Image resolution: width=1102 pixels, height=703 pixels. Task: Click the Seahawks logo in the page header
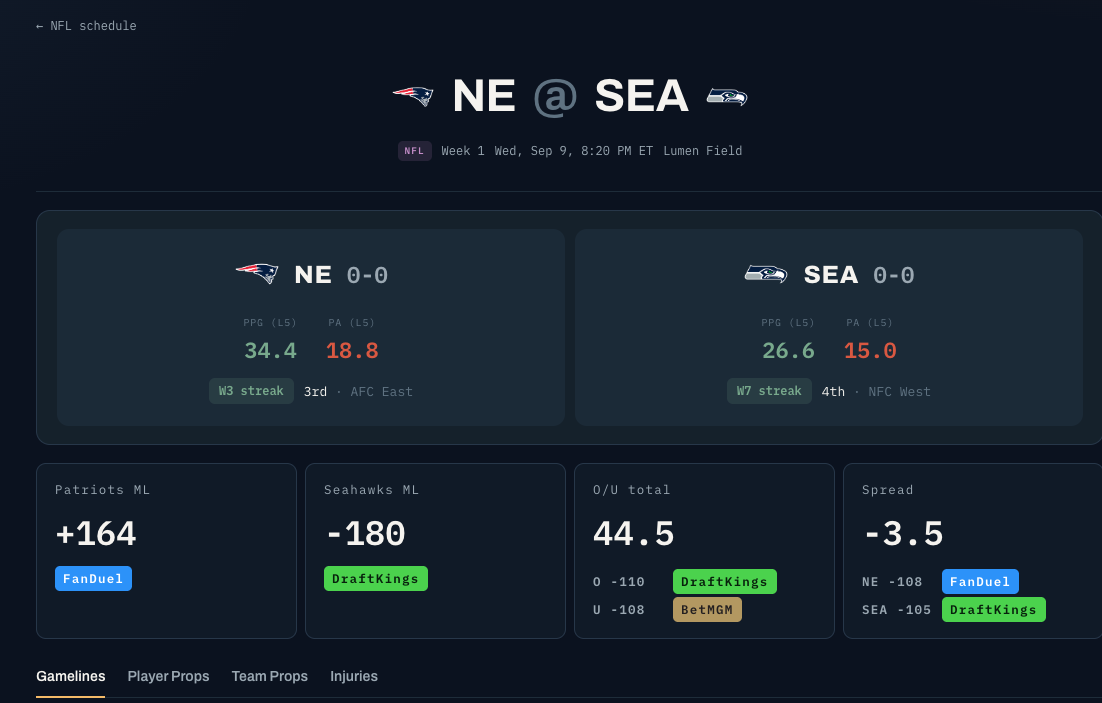pyautogui.click(x=727, y=96)
